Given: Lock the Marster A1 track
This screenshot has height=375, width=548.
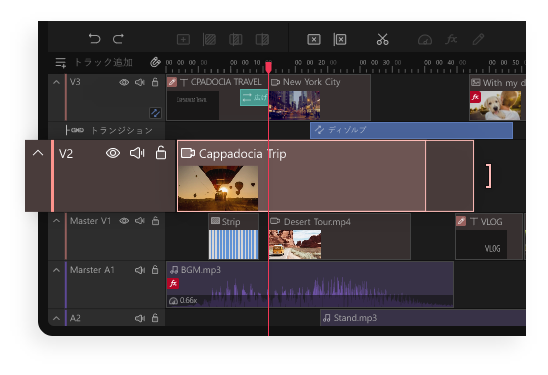Looking at the screenshot, I should [x=155, y=269].
